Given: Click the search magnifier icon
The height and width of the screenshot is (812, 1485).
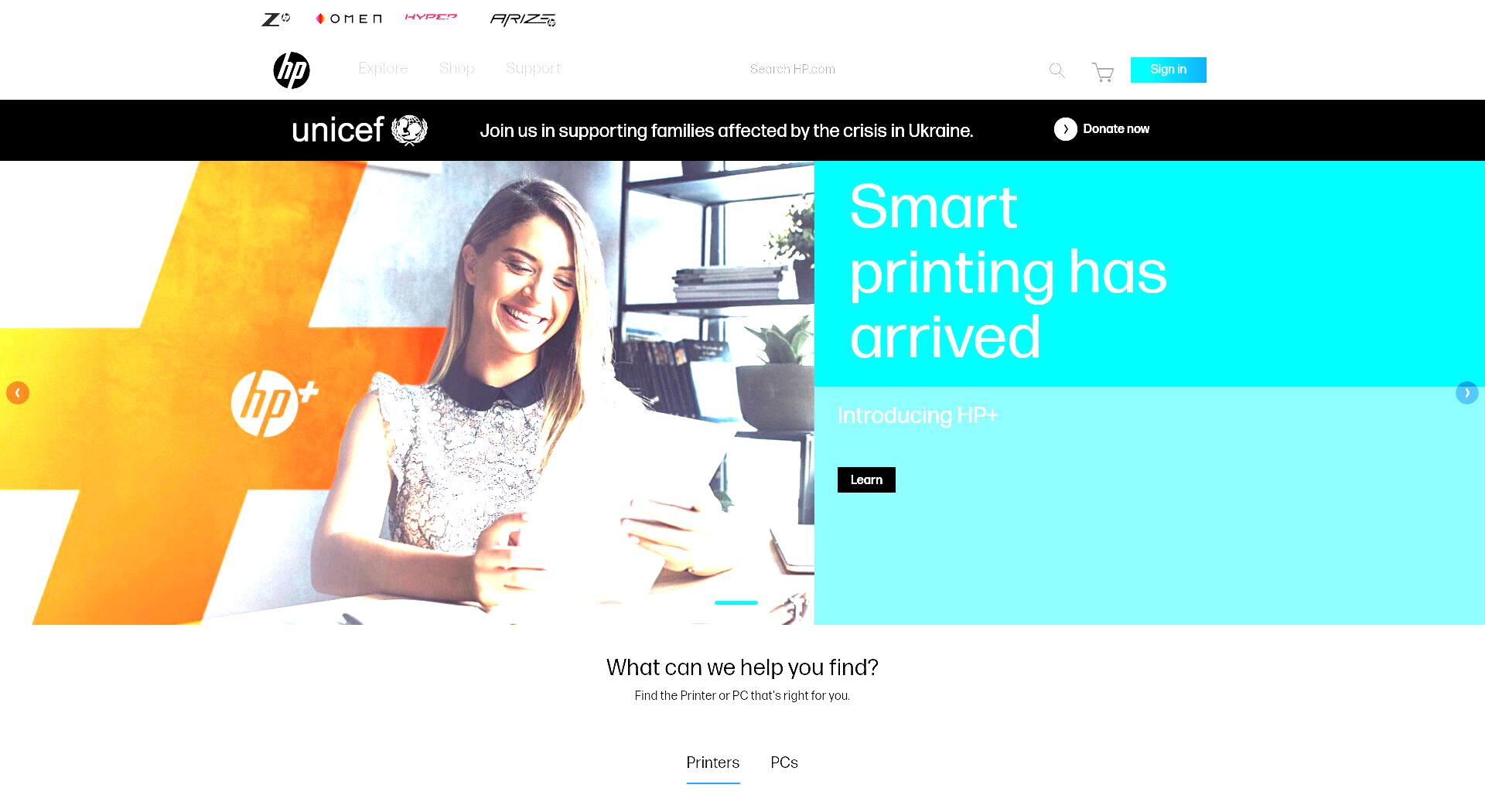Looking at the screenshot, I should (1057, 70).
